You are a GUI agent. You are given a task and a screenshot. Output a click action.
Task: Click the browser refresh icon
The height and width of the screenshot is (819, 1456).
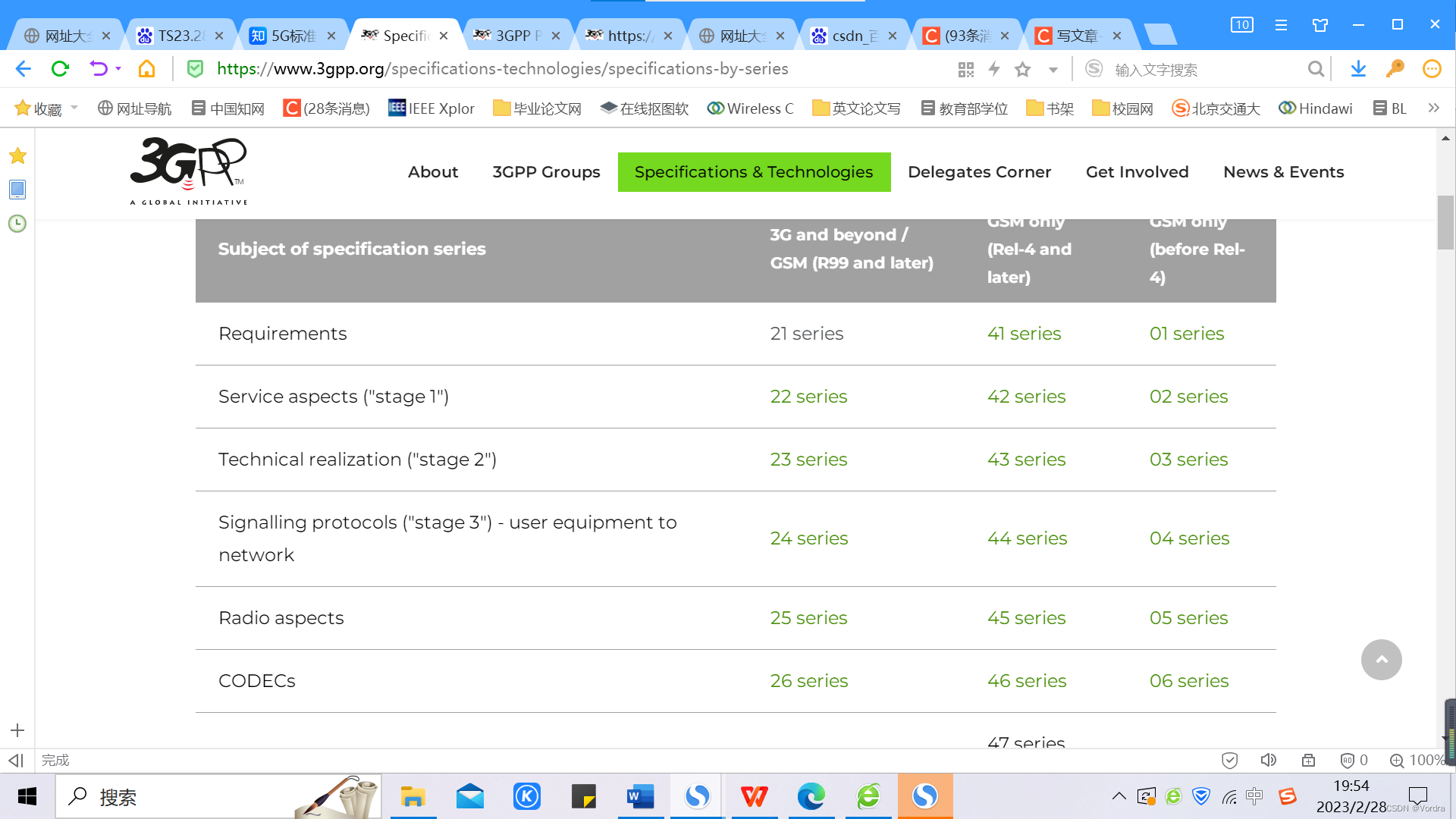point(60,69)
